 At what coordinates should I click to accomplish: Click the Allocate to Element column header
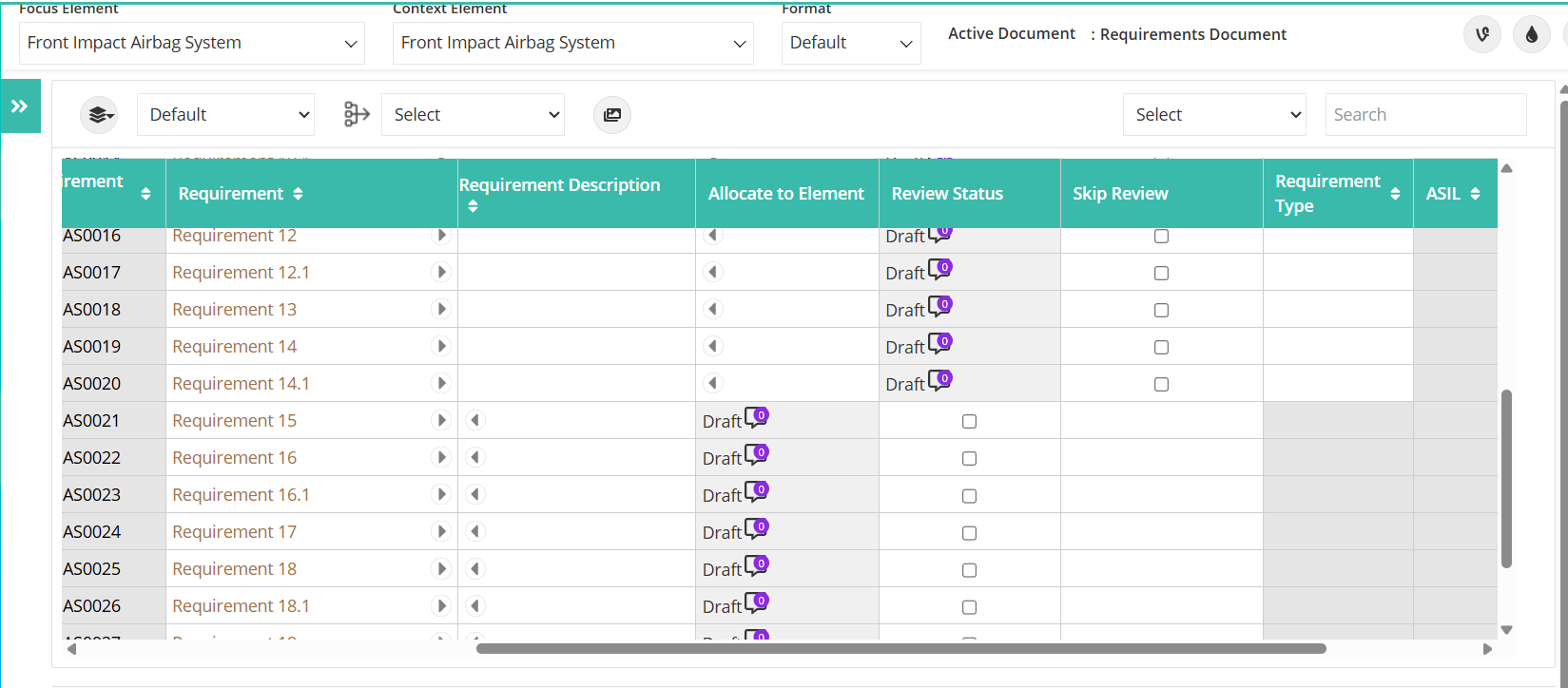click(786, 194)
